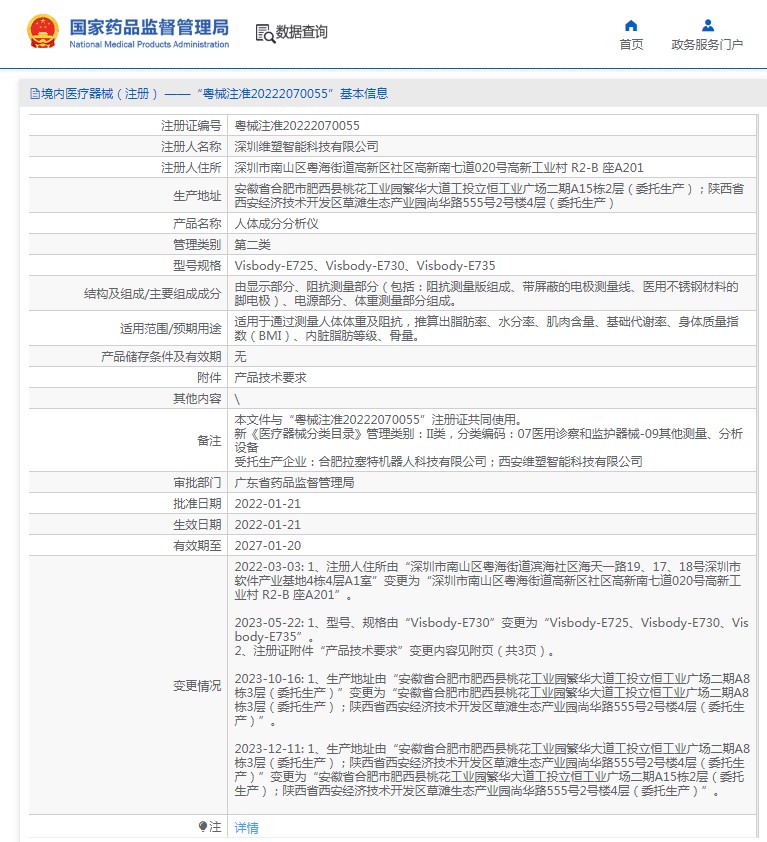
Task: Click the 产品名称 label
Action: [197, 223]
